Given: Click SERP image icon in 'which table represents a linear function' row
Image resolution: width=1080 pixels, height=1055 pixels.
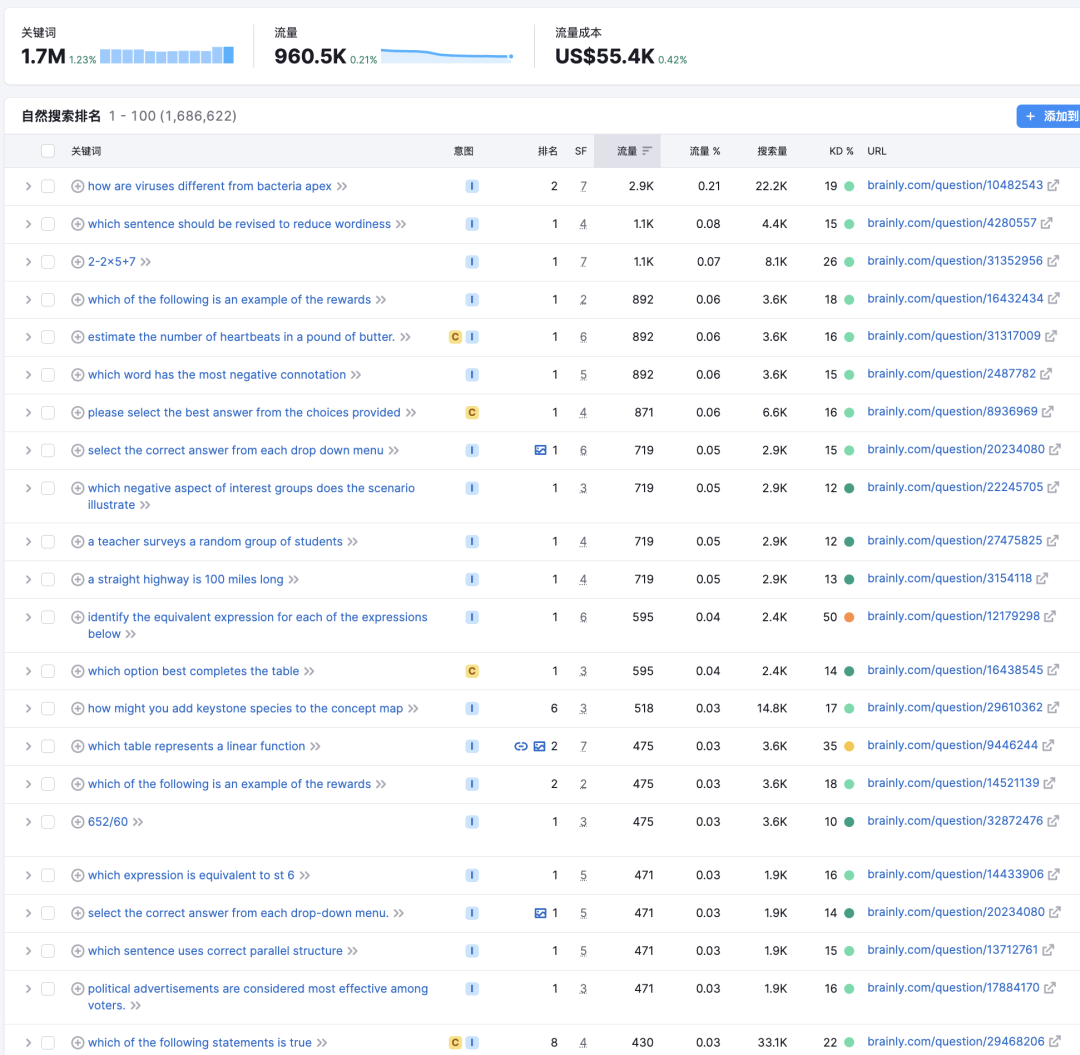Looking at the screenshot, I should click(540, 746).
